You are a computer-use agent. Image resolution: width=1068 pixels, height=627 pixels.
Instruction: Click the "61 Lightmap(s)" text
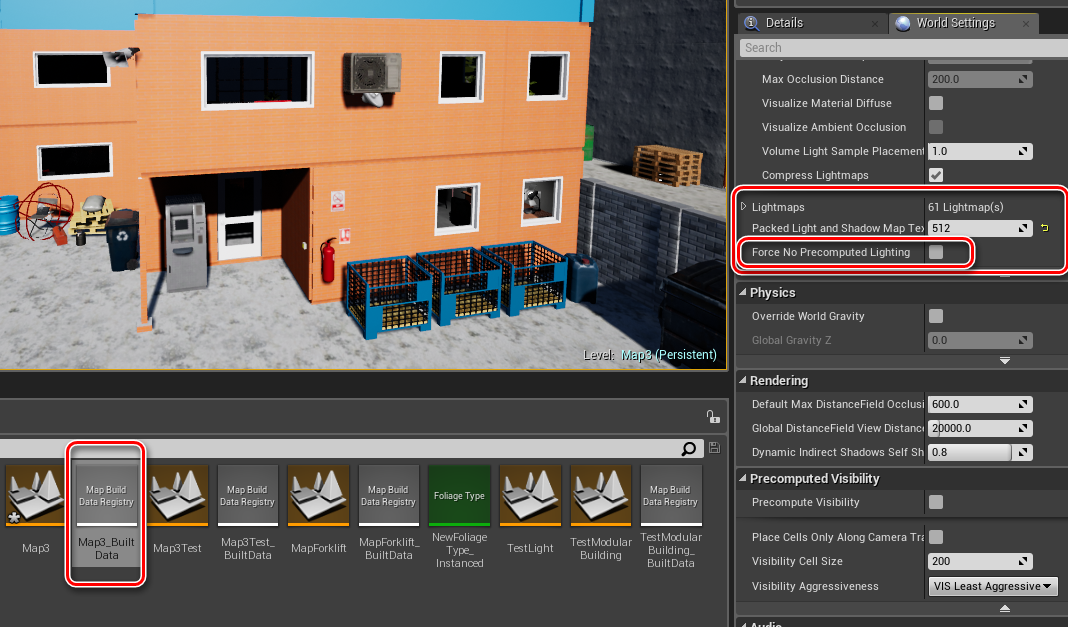(965, 207)
